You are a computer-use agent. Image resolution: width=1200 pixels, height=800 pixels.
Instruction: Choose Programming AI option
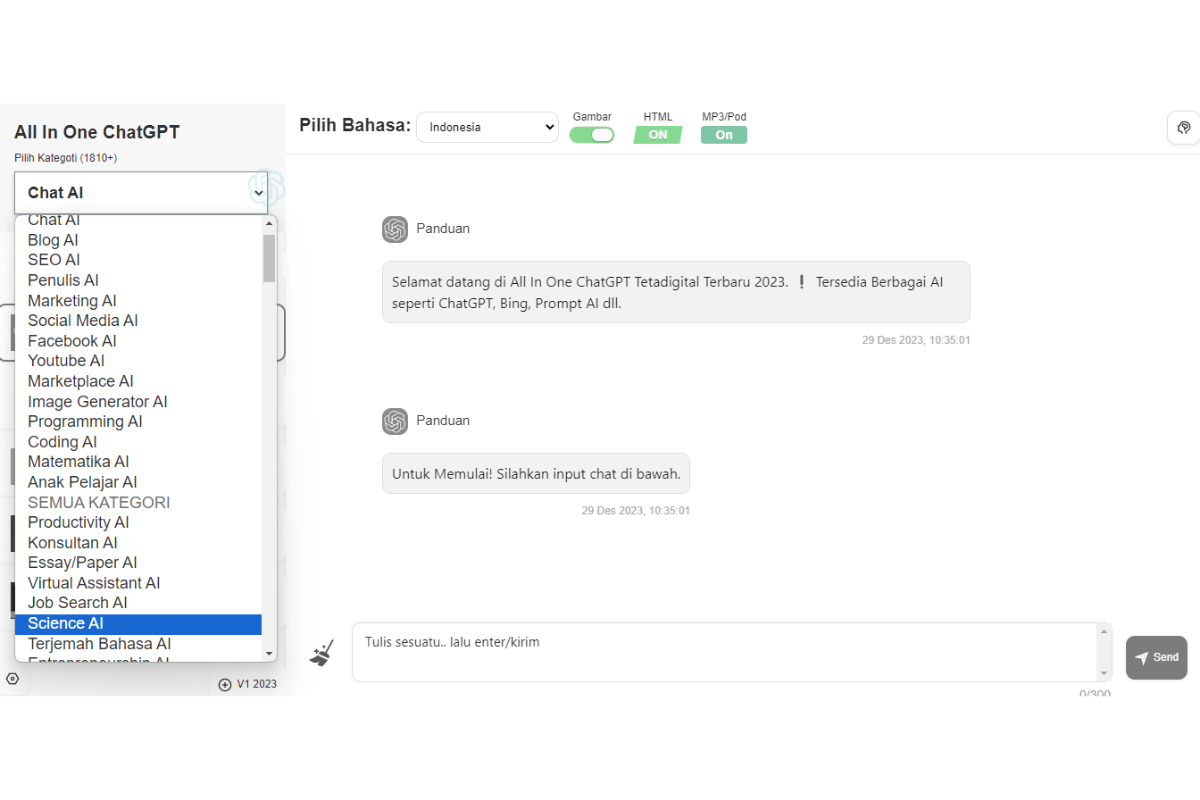click(x=138, y=422)
